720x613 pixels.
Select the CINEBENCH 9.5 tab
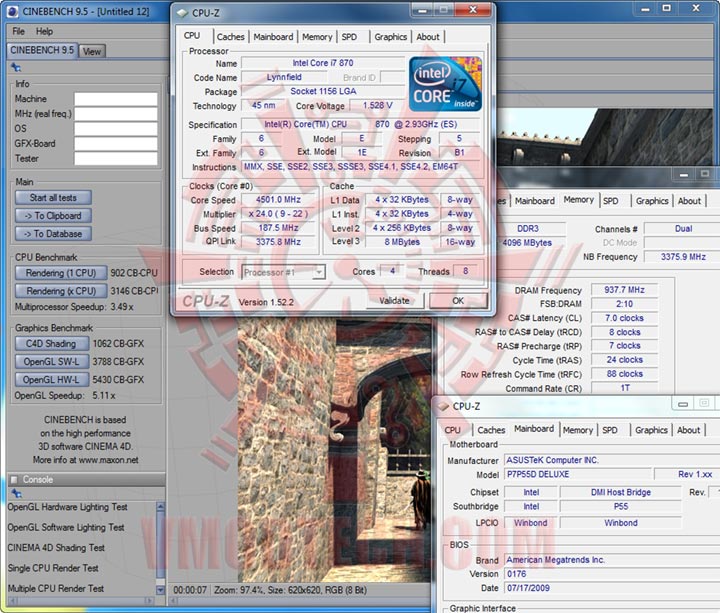pos(42,50)
